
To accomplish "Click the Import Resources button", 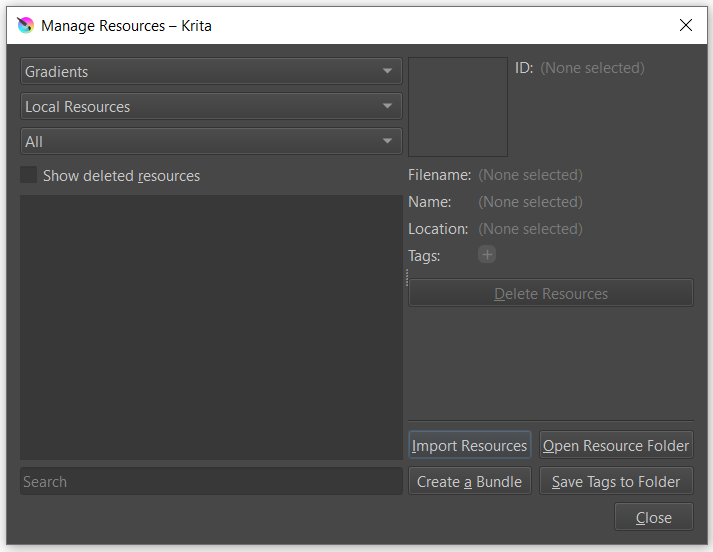I will click(469, 446).
